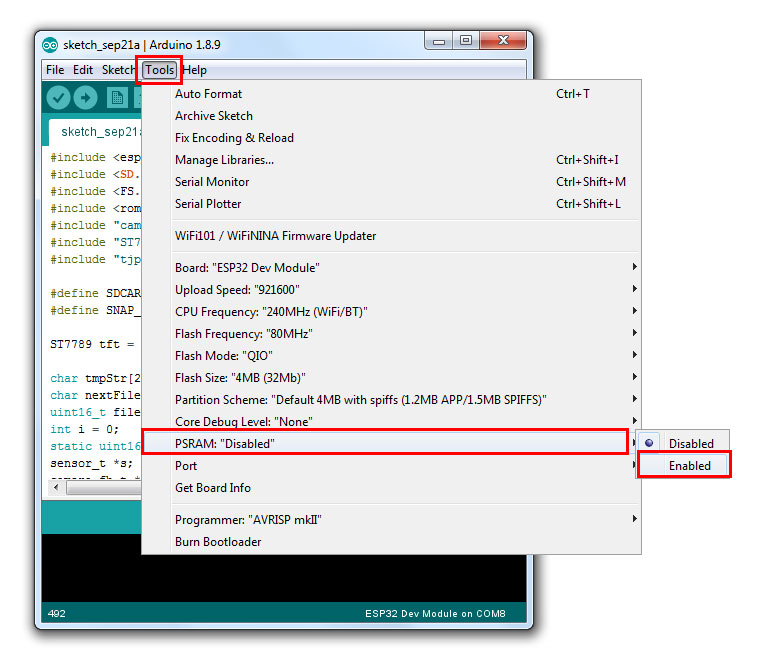Click the "#define SNAP_" code line
The height and width of the screenshot is (664, 760).
(x=95, y=310)
